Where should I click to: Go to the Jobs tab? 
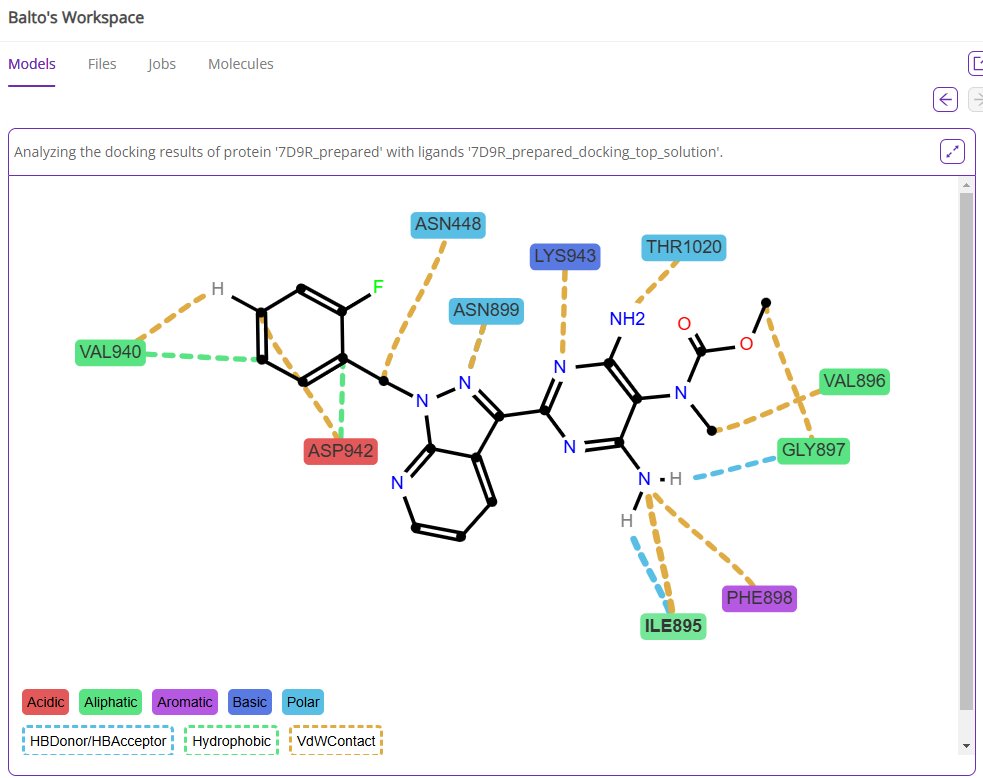pos(162,64)
